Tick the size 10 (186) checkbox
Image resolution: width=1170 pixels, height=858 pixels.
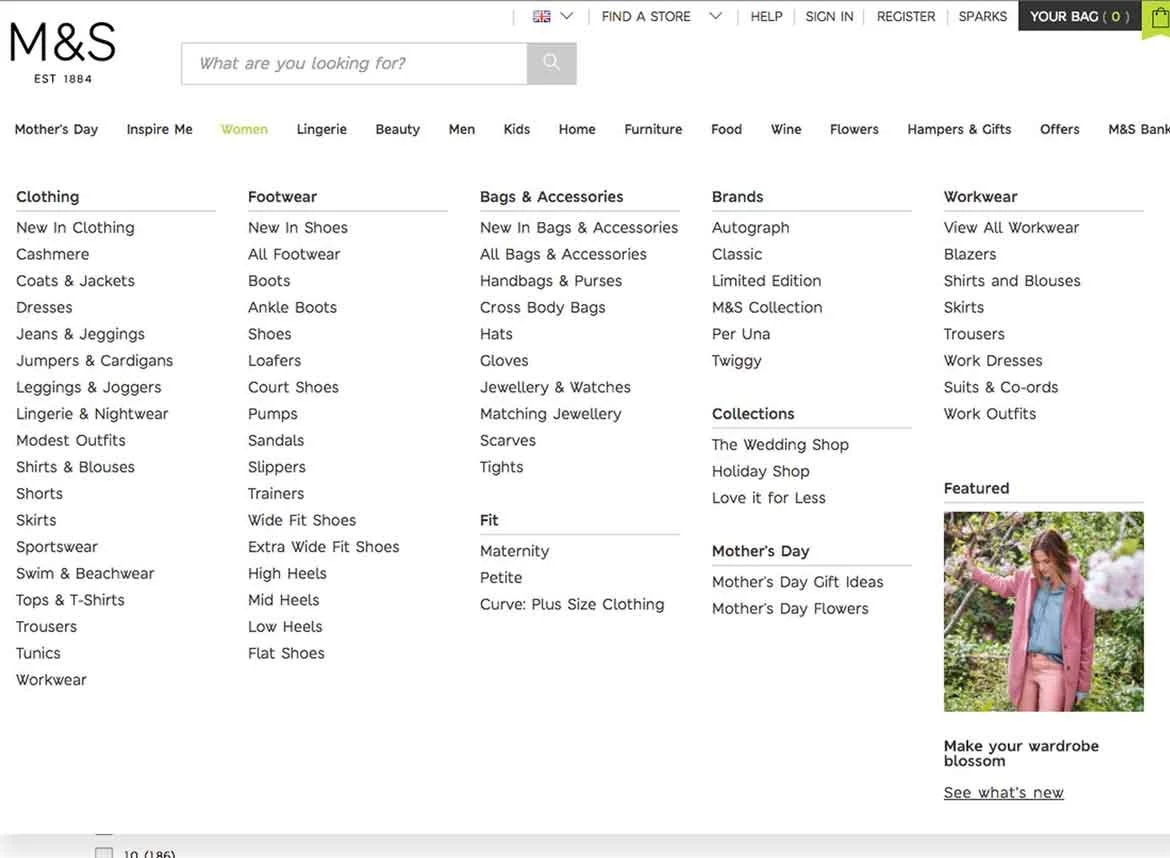click(x=104, y=852)
